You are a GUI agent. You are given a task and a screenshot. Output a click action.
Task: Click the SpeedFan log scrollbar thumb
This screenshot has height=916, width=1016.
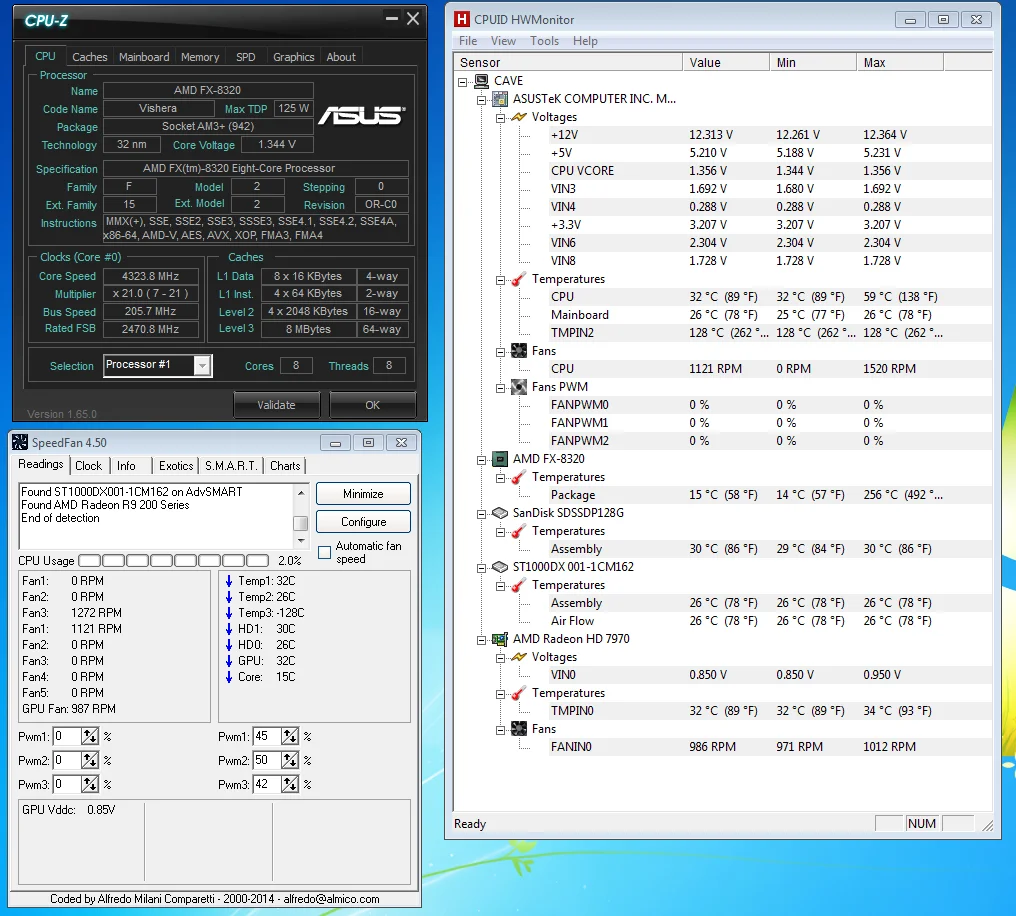[300, 523]
